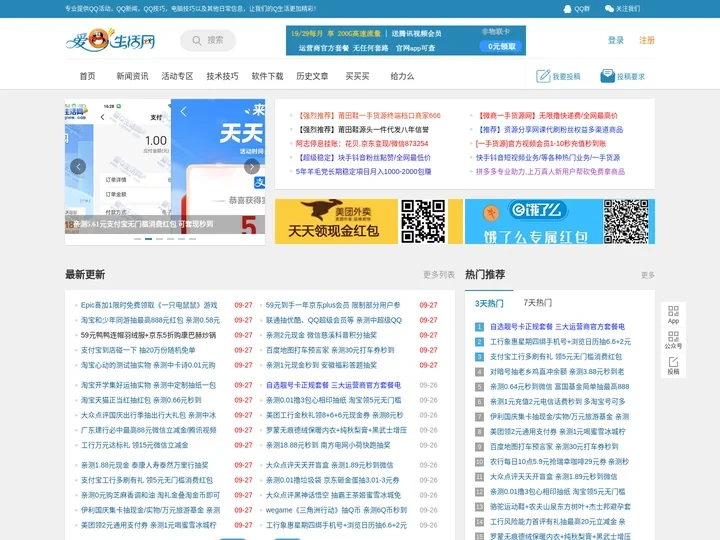Click the 投稿要求 message icon

(x=607, y=76)
